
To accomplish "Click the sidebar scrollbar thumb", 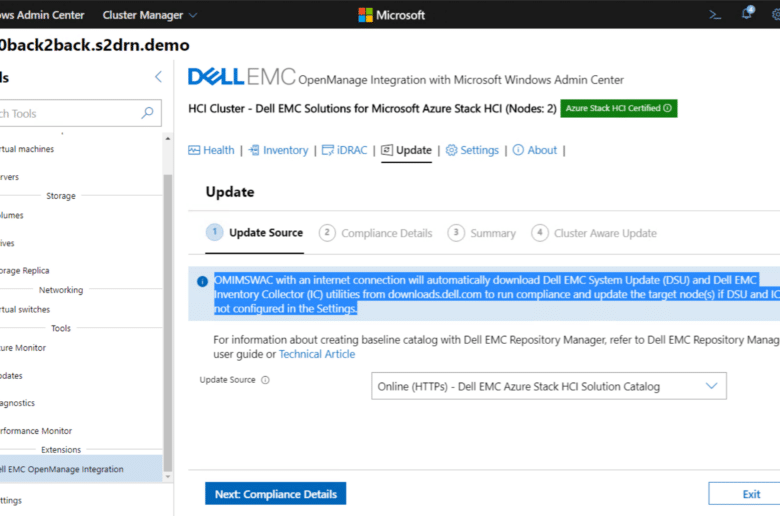I will point(168,322).
